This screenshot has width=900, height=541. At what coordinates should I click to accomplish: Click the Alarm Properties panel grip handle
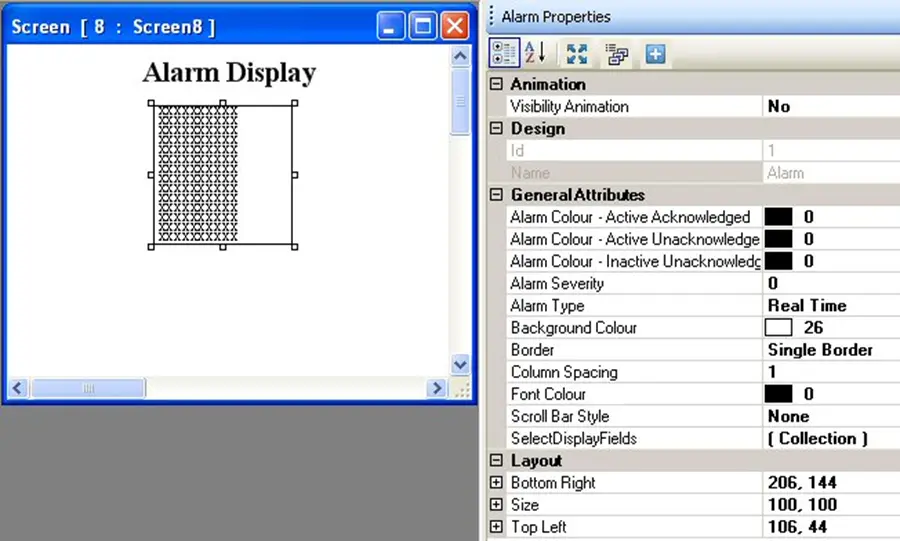click(491, 17)
